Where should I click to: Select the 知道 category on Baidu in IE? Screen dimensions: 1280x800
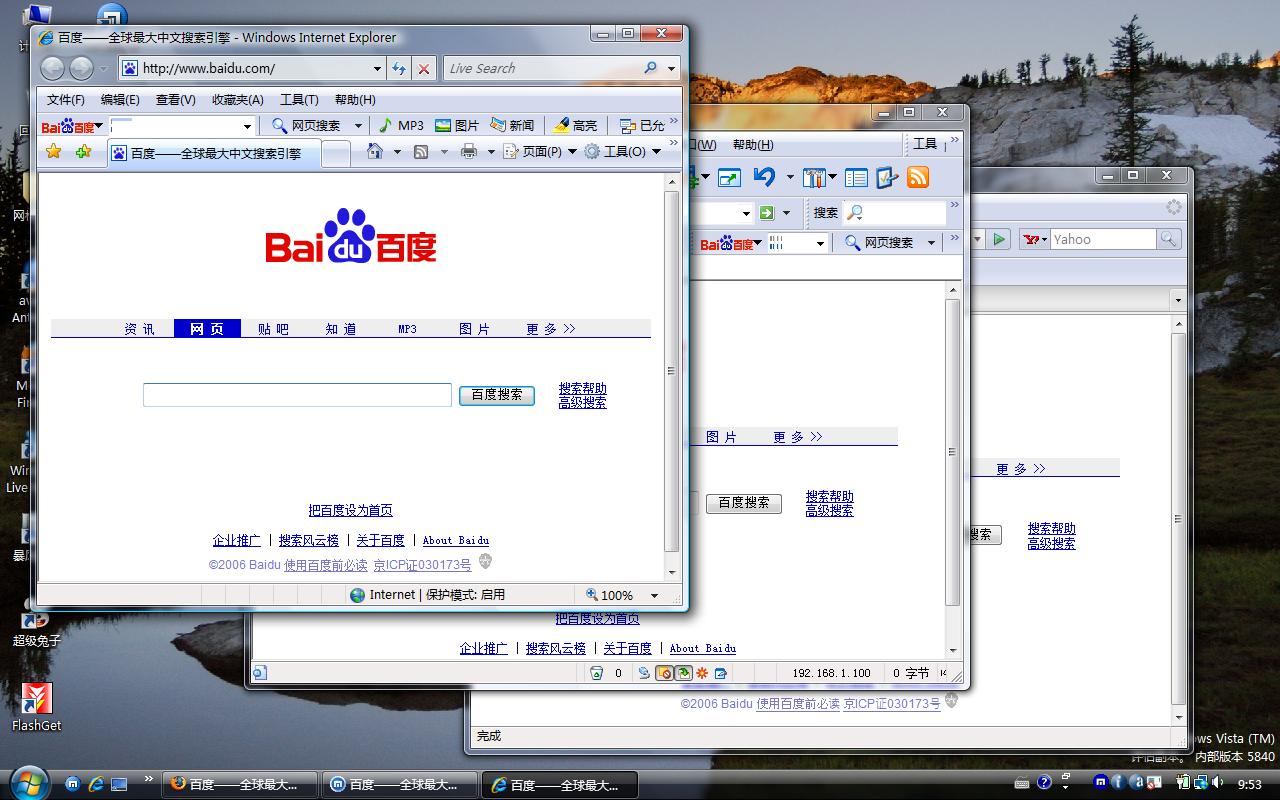pyautogui.click(x=341, y=329)
